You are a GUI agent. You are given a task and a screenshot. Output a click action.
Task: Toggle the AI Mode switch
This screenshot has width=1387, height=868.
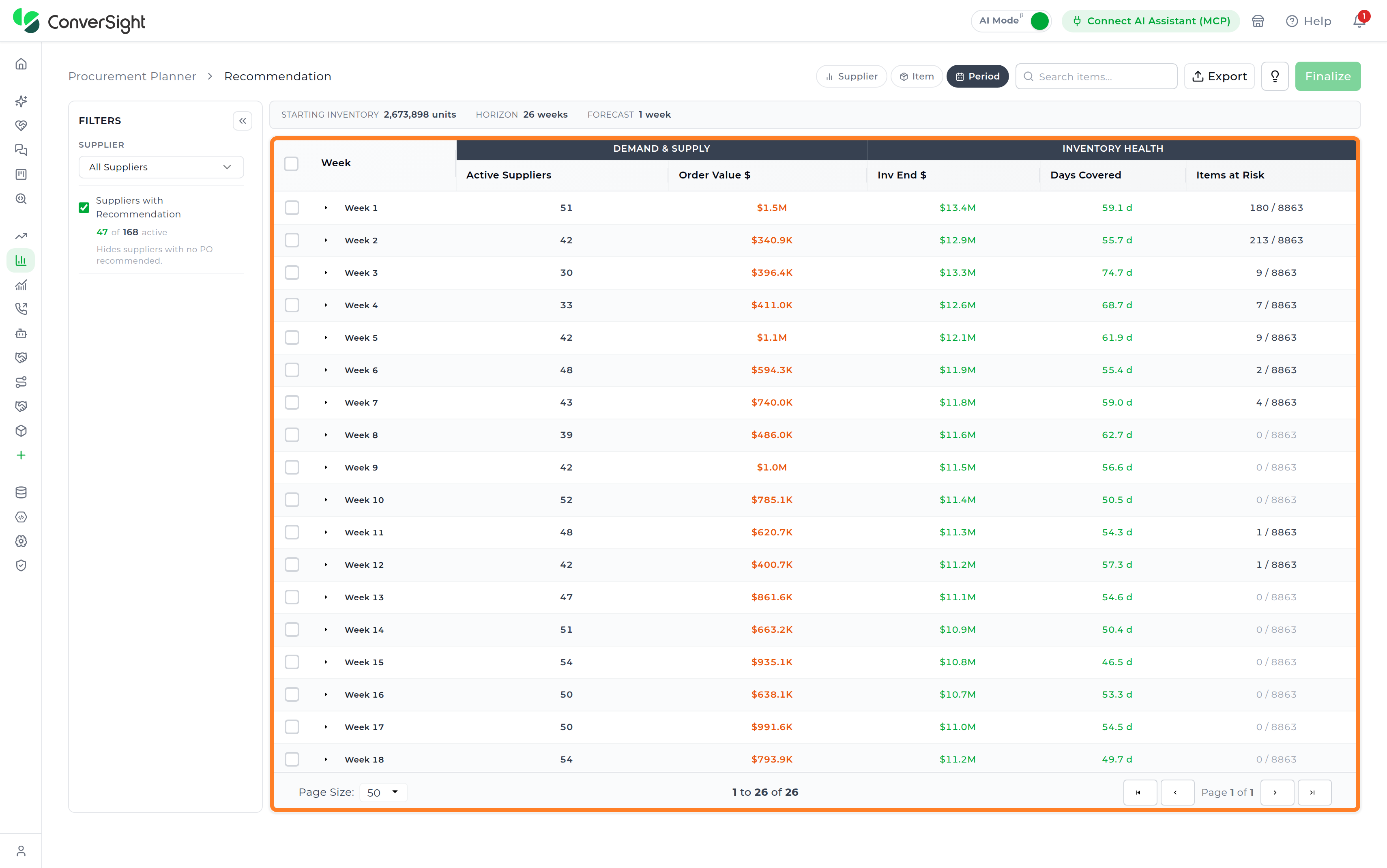[1039, 21]
